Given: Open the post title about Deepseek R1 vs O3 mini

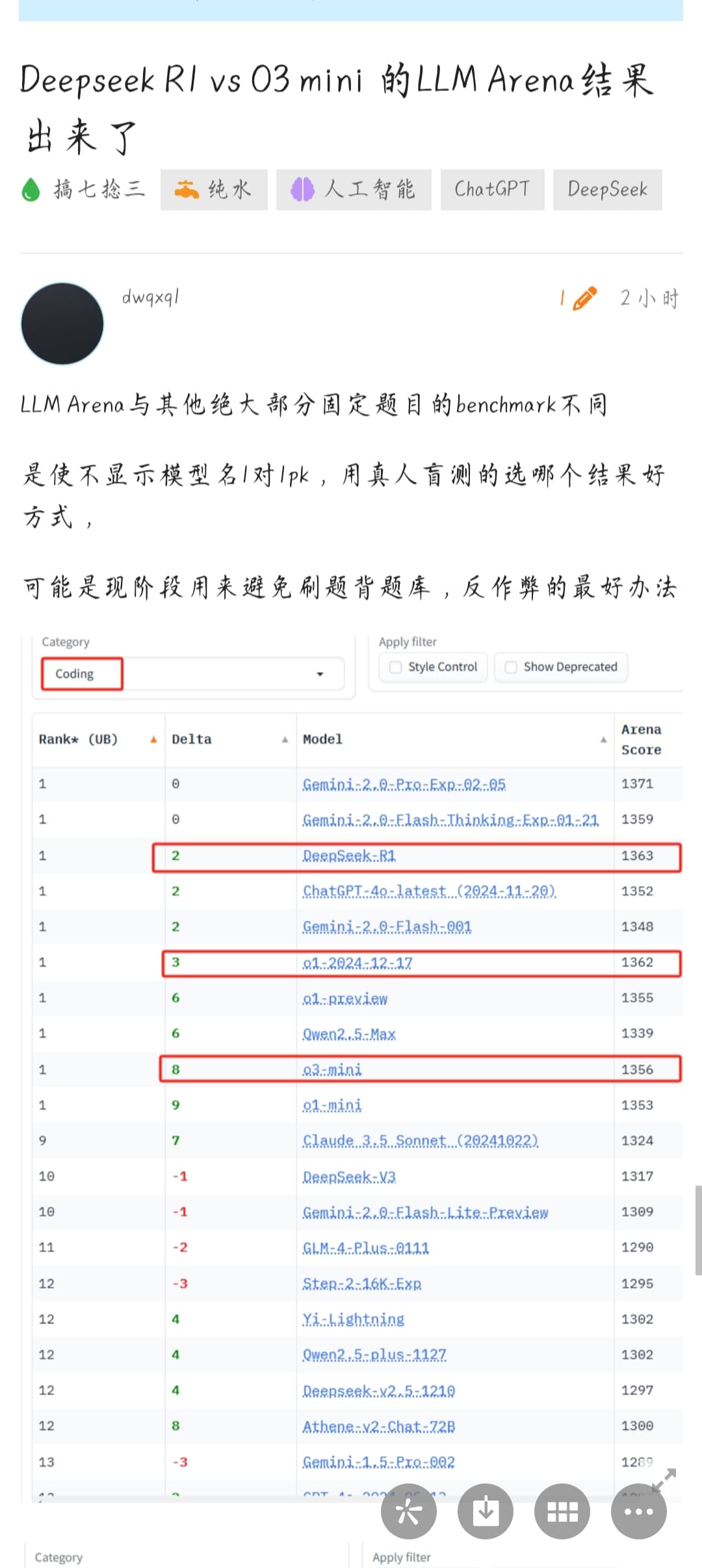Looking at the screenshot, I should point(338,108).
